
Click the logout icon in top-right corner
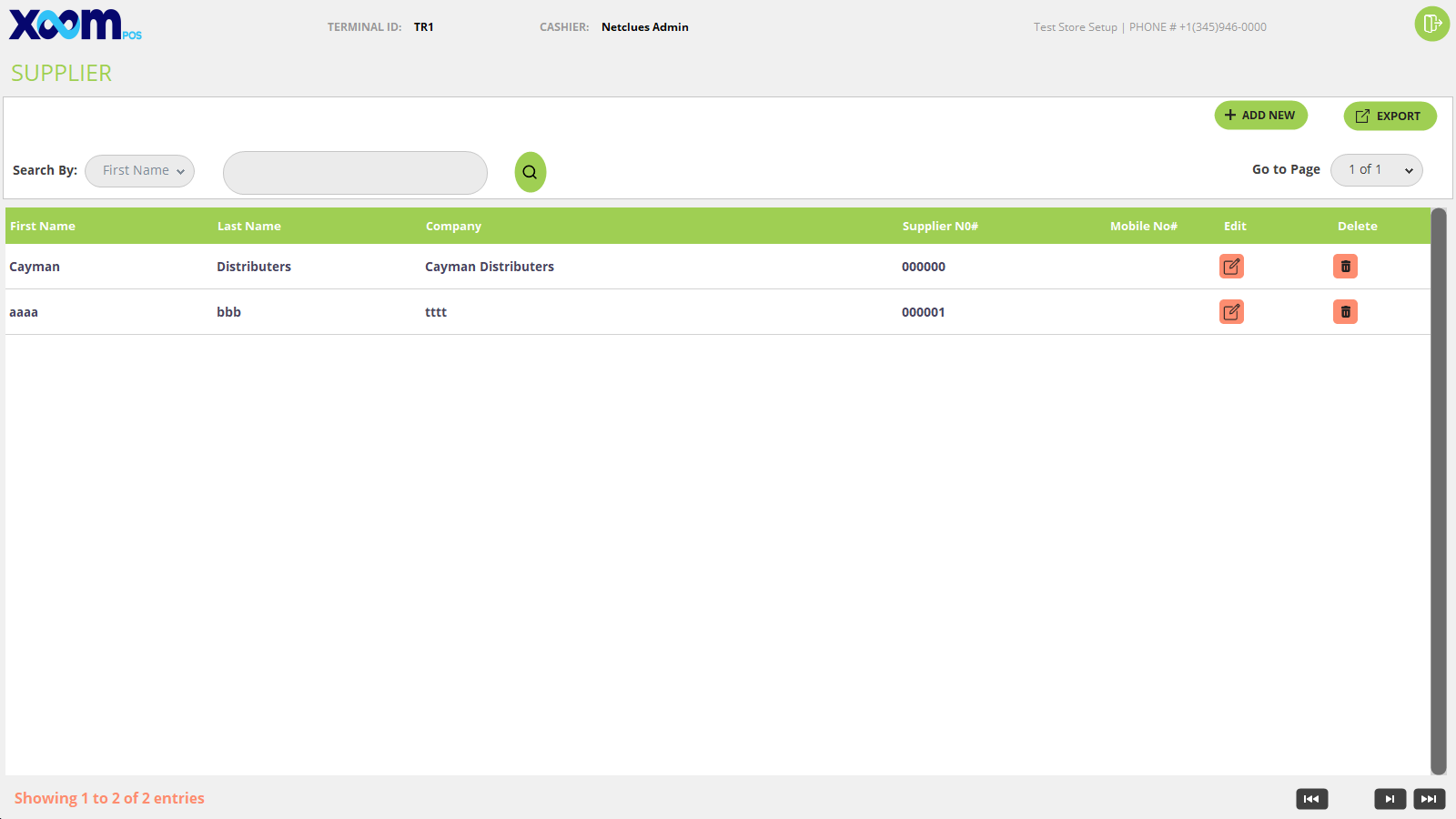click(1431, 24)
